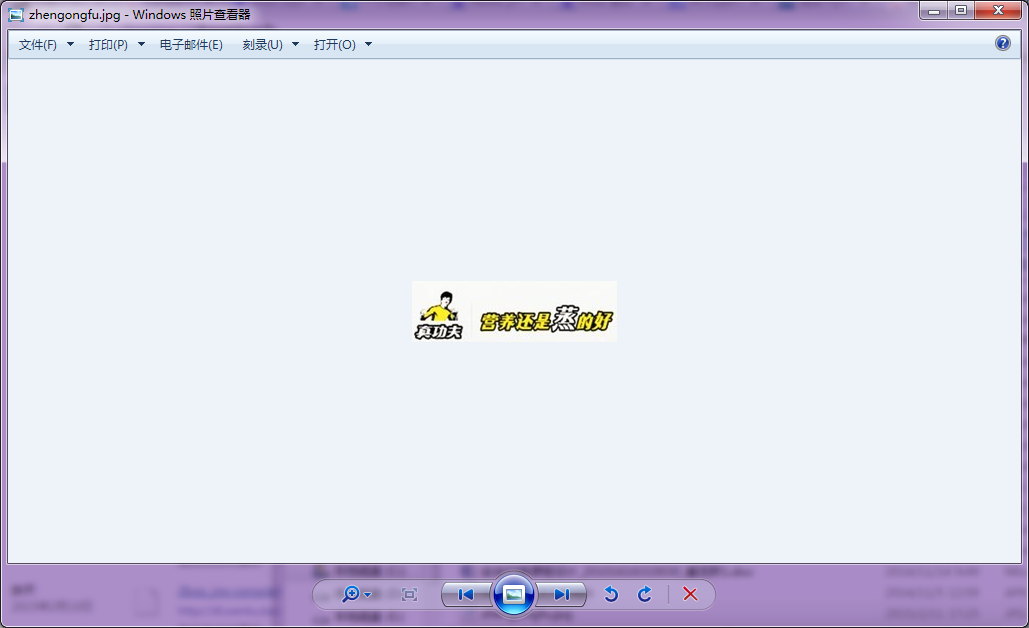Click the 电子邮件(E) menu item
Viewport: 1029px width, 628px height.
pos(191,45)
